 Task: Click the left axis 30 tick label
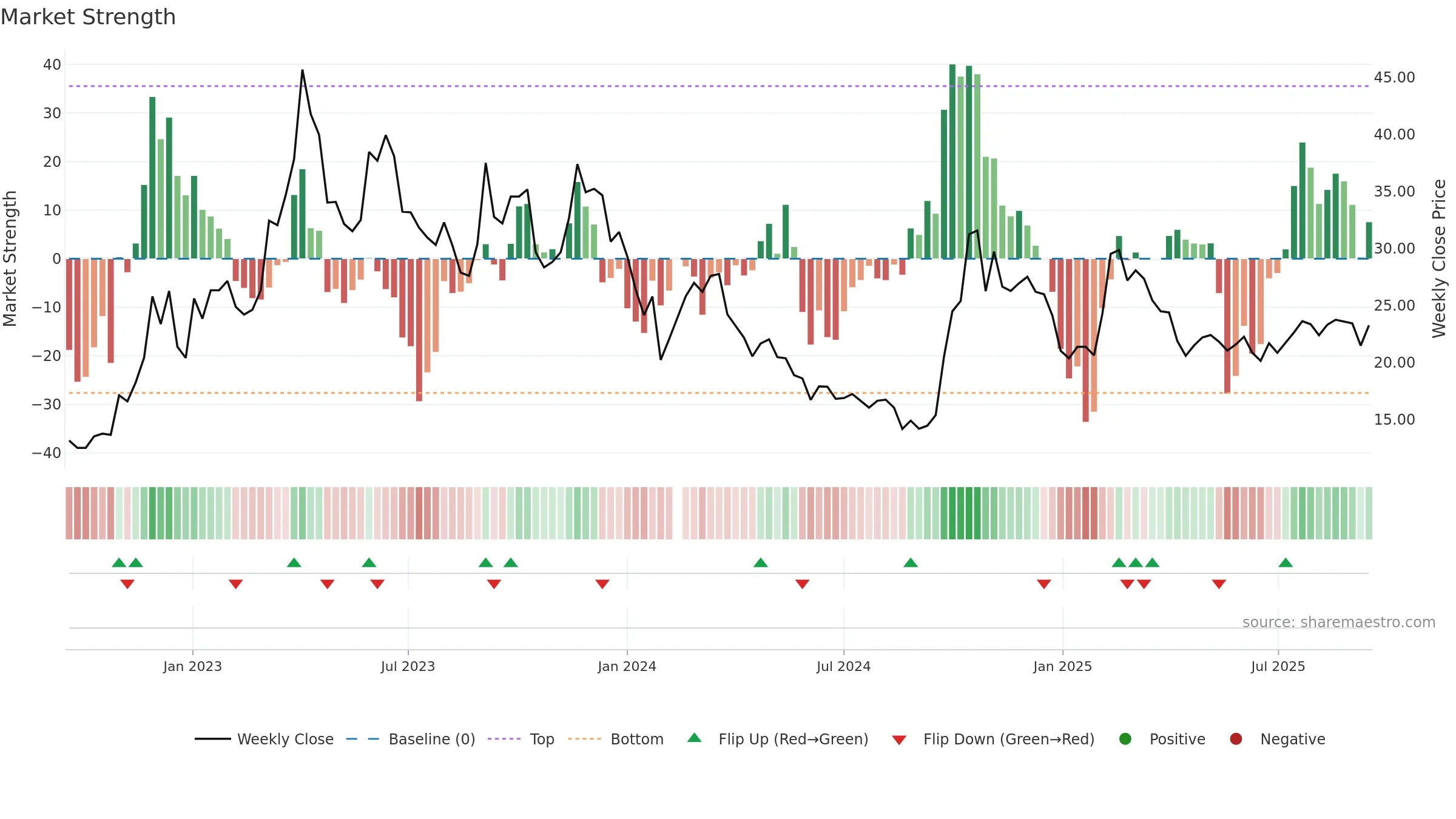coord(52,113)
